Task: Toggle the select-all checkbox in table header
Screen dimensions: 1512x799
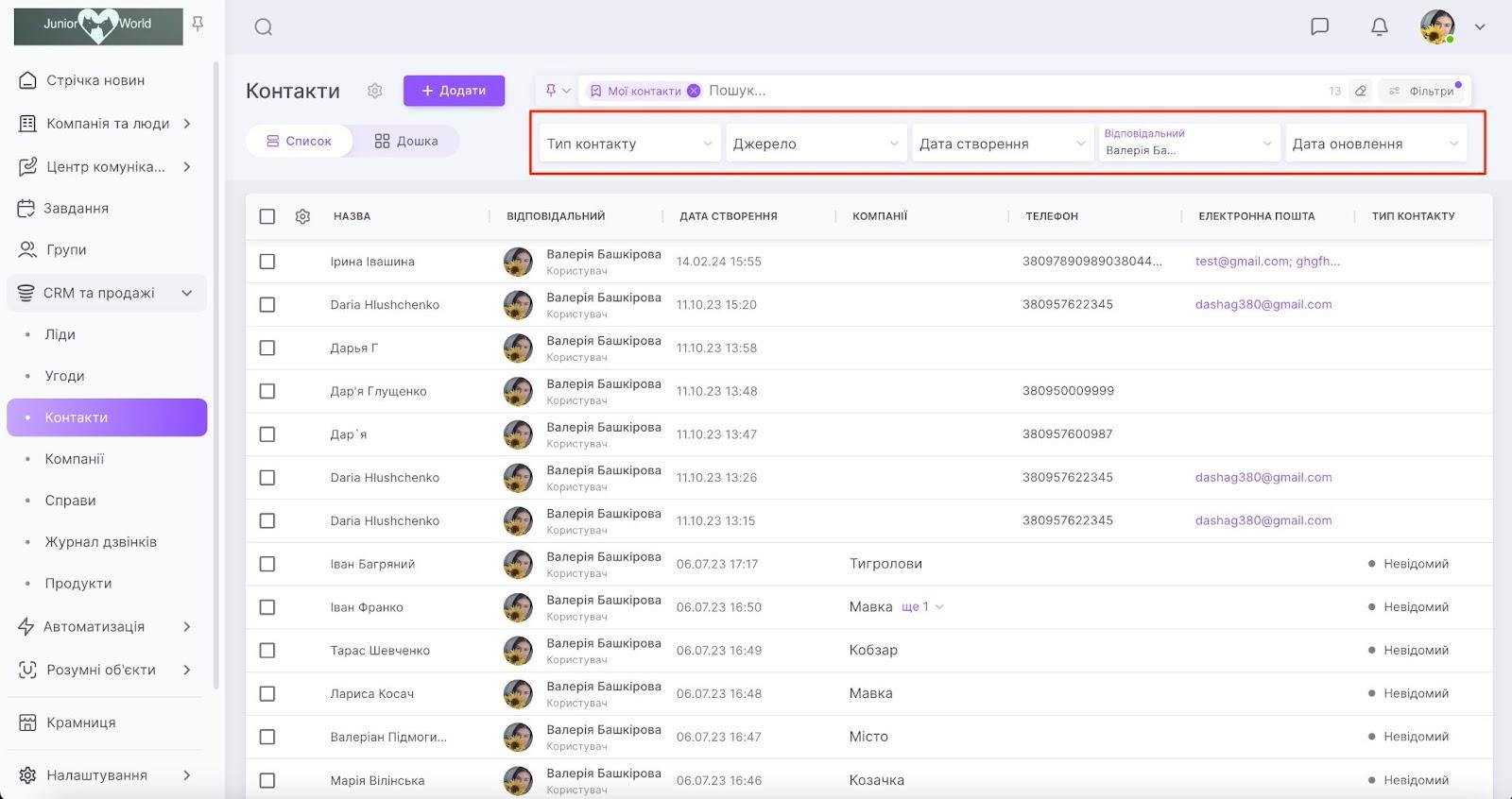Action: coord(267,216)
